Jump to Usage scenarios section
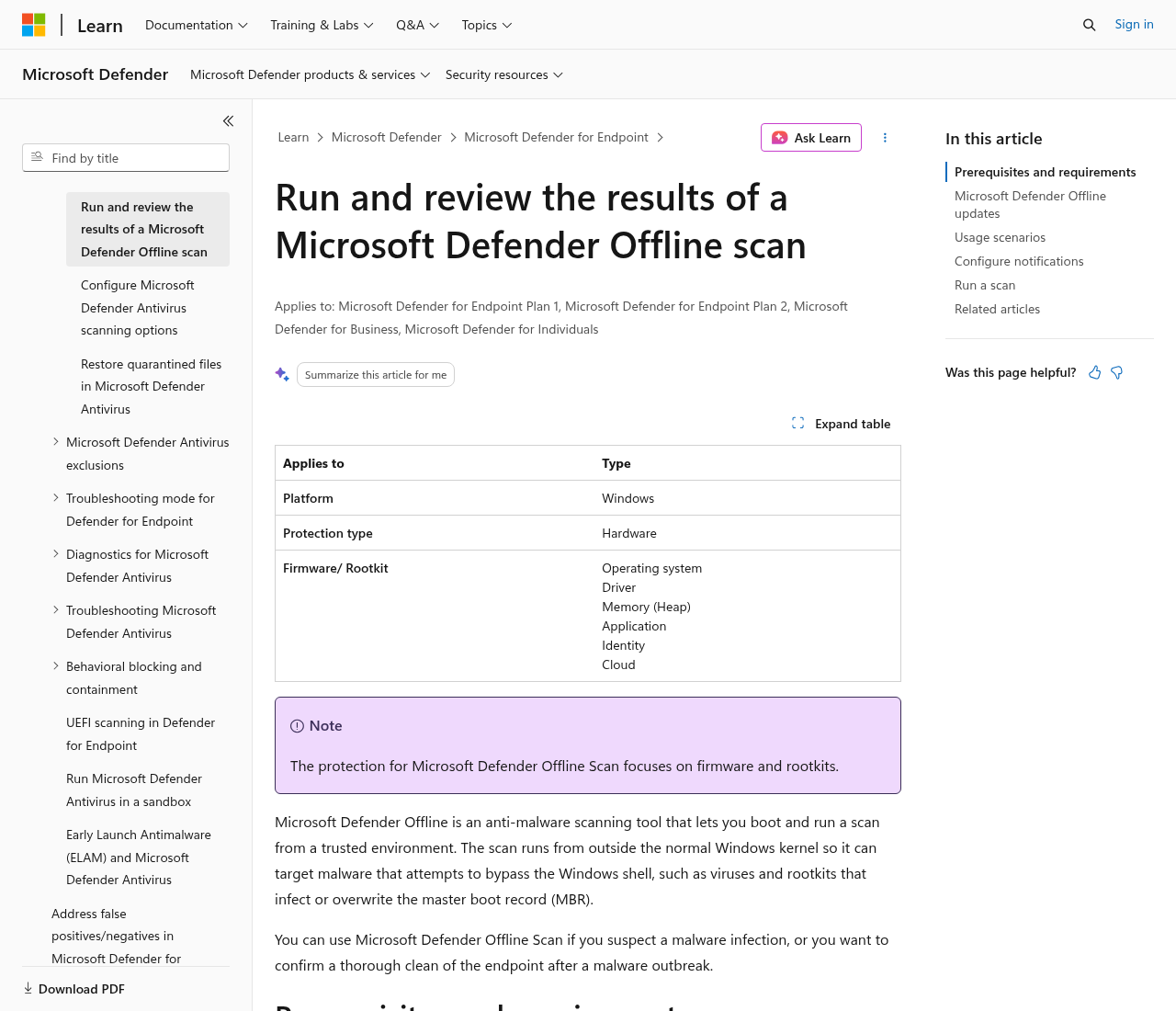The image size is (1176, 1011). pos(1000,237)
